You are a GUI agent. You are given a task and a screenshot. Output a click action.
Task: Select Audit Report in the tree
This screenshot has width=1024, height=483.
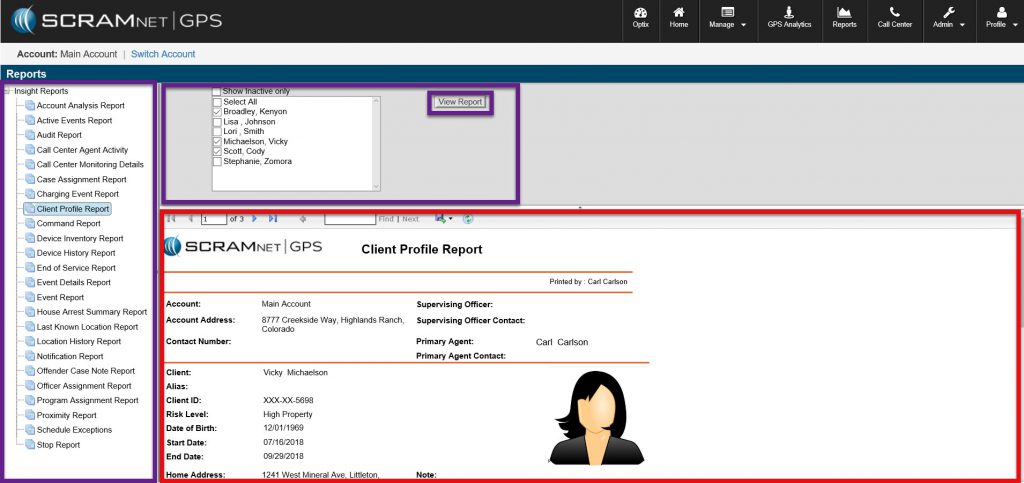[x=59, y=135]
